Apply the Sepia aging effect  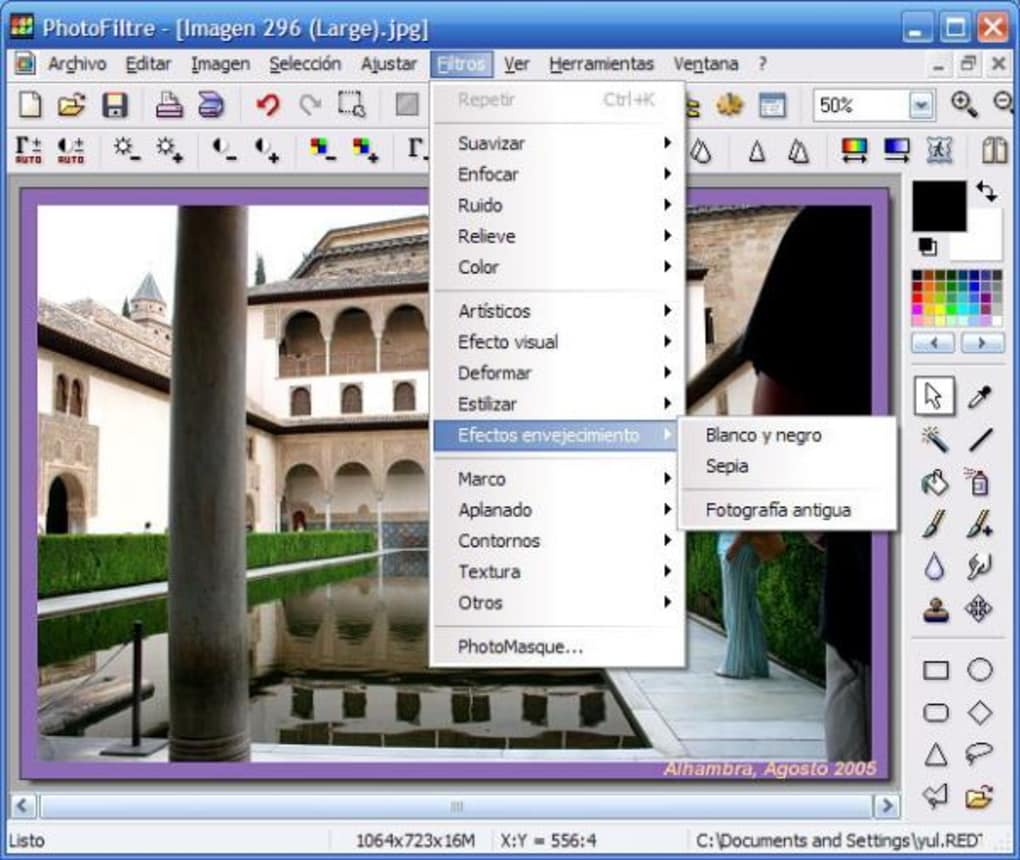pyautogui.click(x=727, y=466)
